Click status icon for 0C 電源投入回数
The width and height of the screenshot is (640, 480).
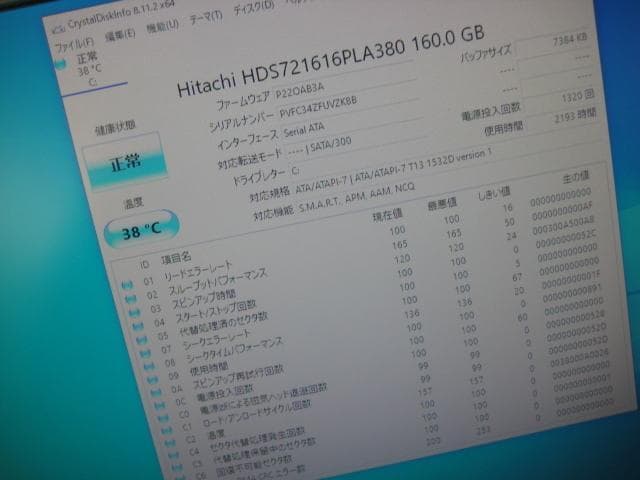(x=159, y=405)
